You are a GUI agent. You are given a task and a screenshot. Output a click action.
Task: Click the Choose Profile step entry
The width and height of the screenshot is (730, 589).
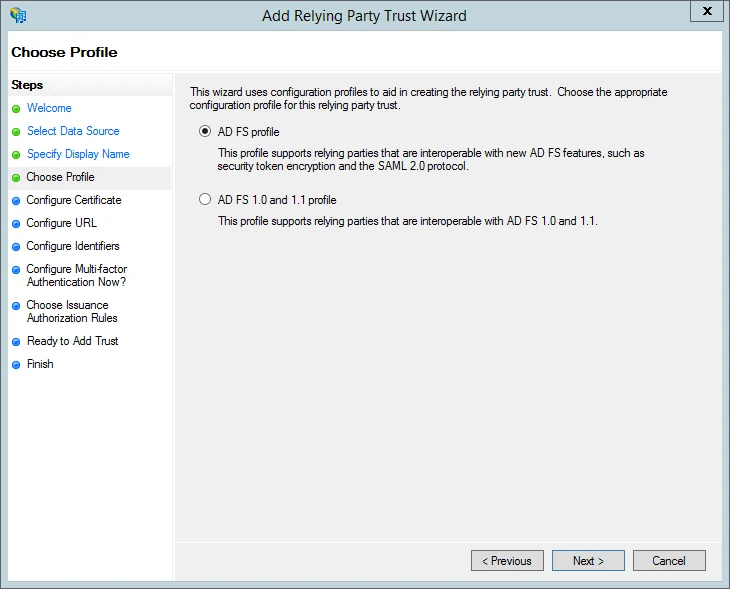(61, 177)
